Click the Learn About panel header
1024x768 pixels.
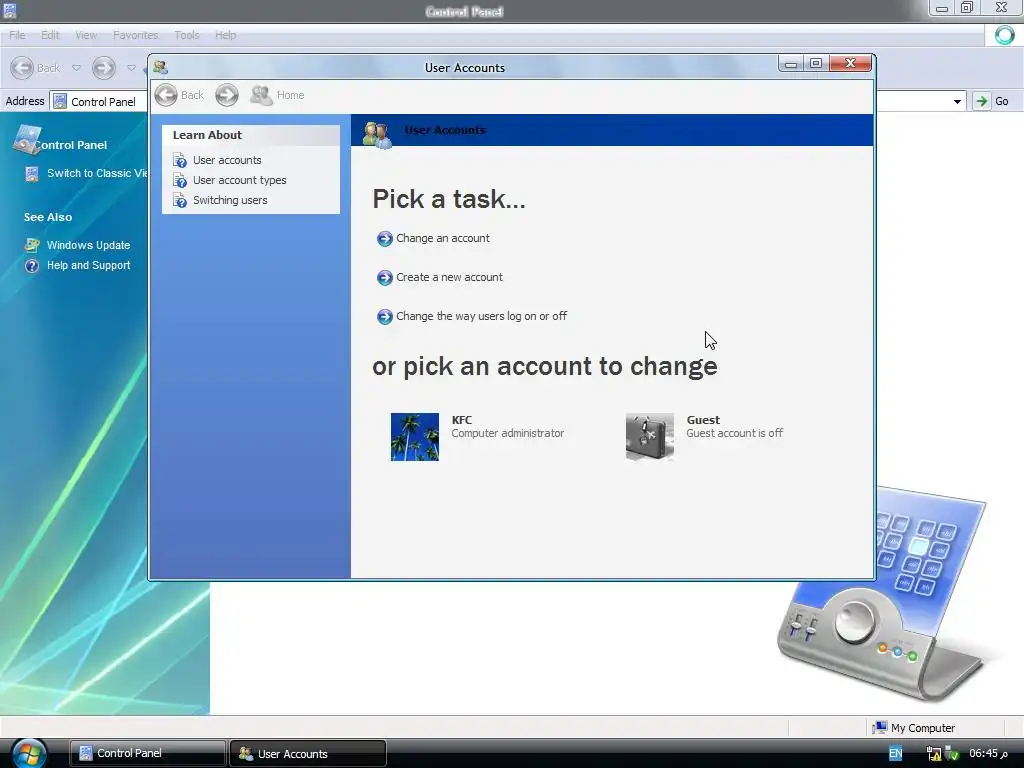pyautogui.click(x=251, y=135)
